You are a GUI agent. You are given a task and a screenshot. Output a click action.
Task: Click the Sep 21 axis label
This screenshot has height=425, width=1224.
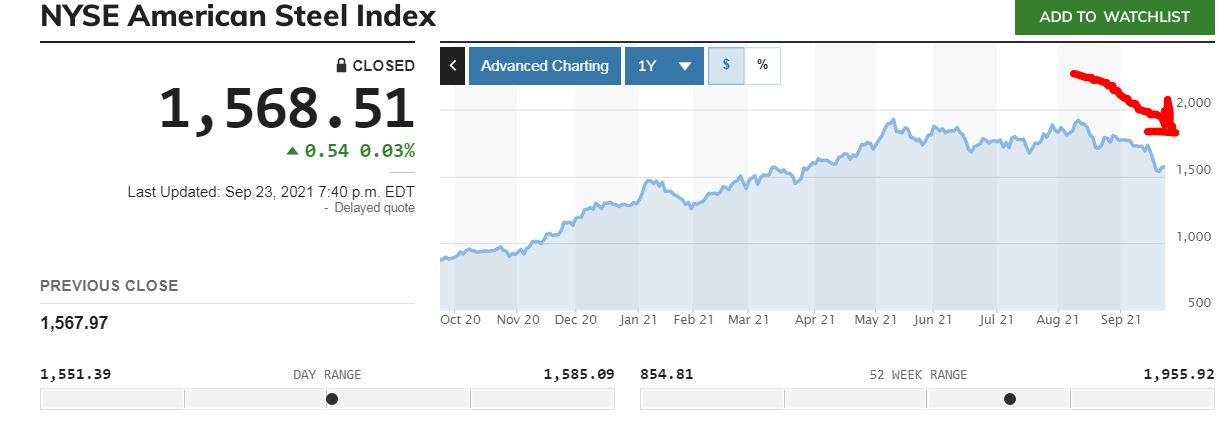pos(1120,320)
